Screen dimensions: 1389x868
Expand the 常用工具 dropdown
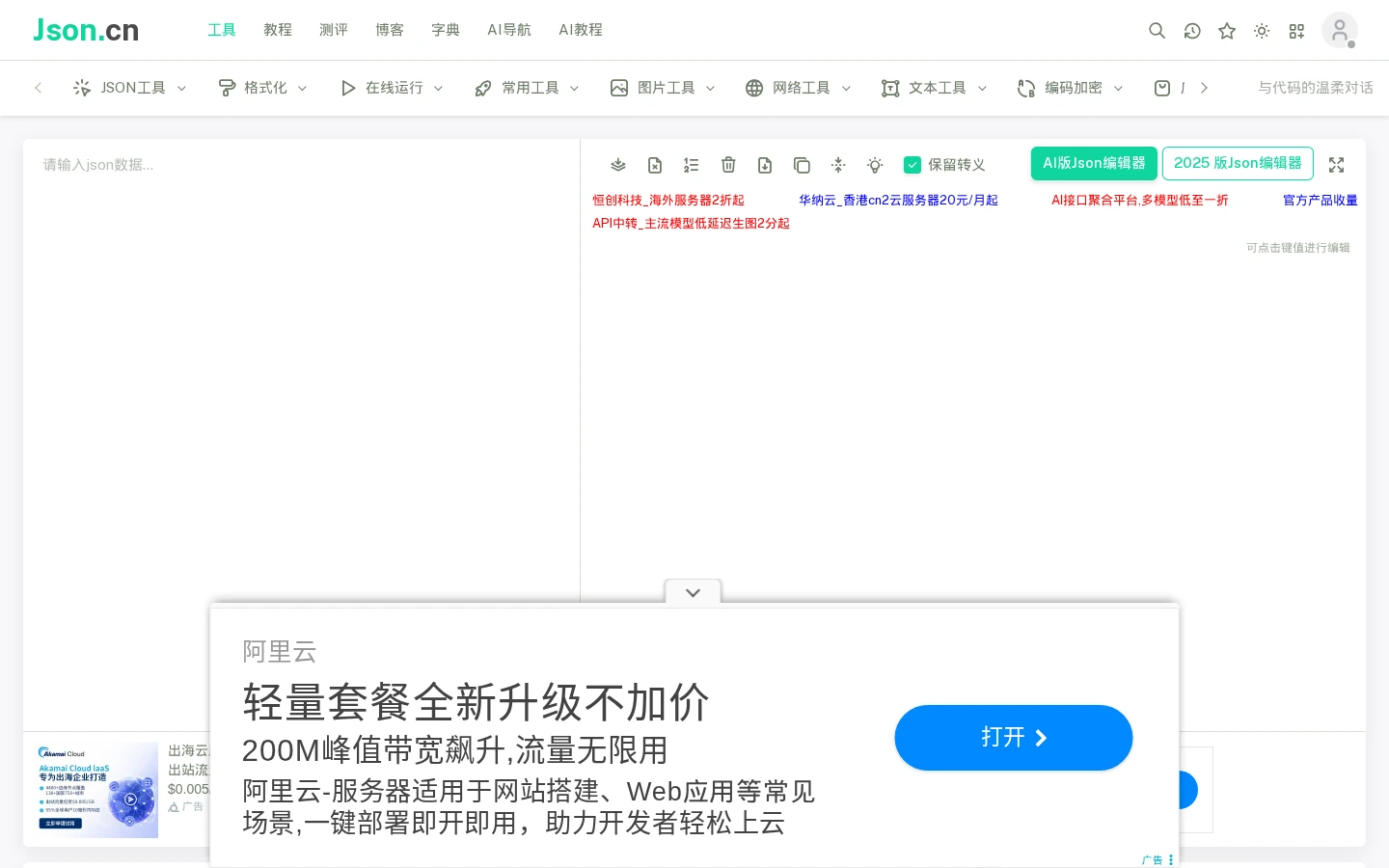coord(527,88)
